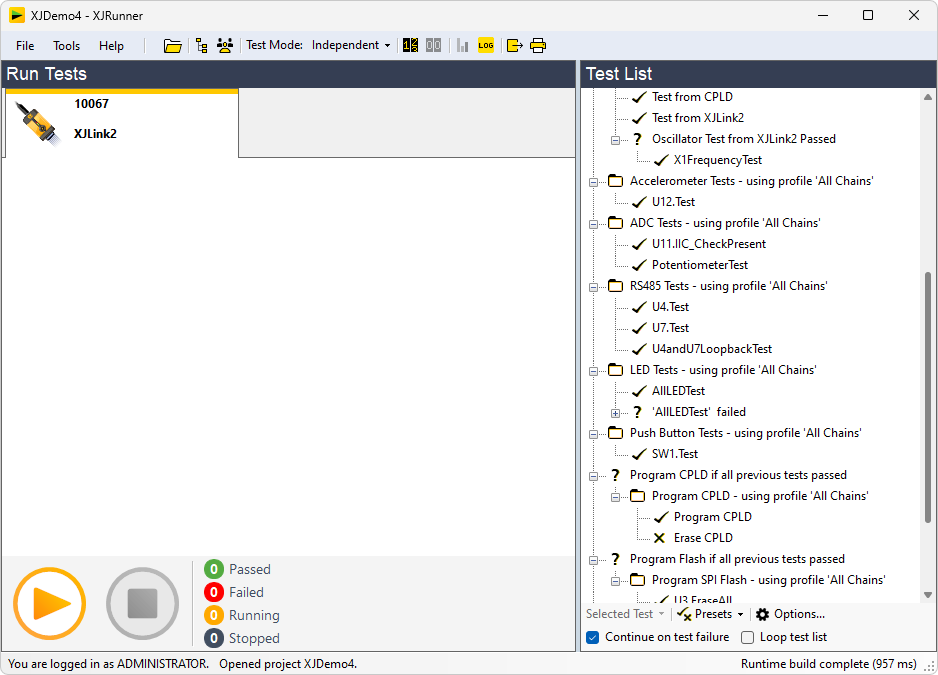
Task: Open the File menu
Action: 25,45
